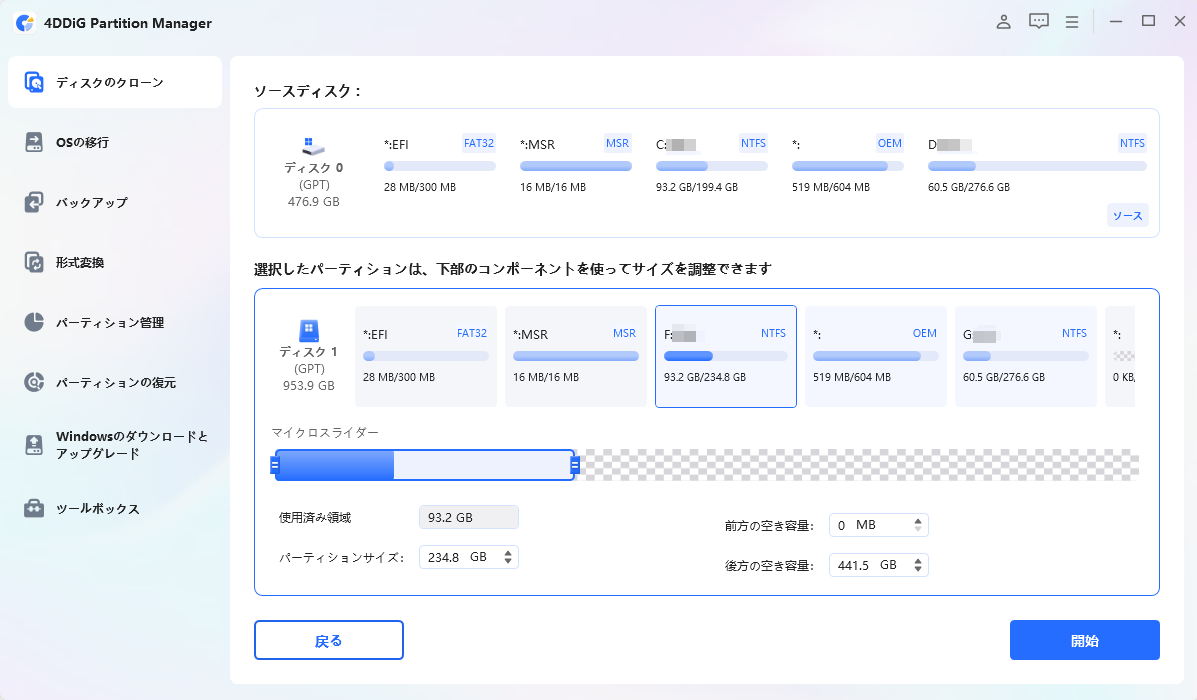Screen dimensions: 1197x700
Task: Select the *:EFI partition on Disk 1
Action: click(x=425, y=356)
